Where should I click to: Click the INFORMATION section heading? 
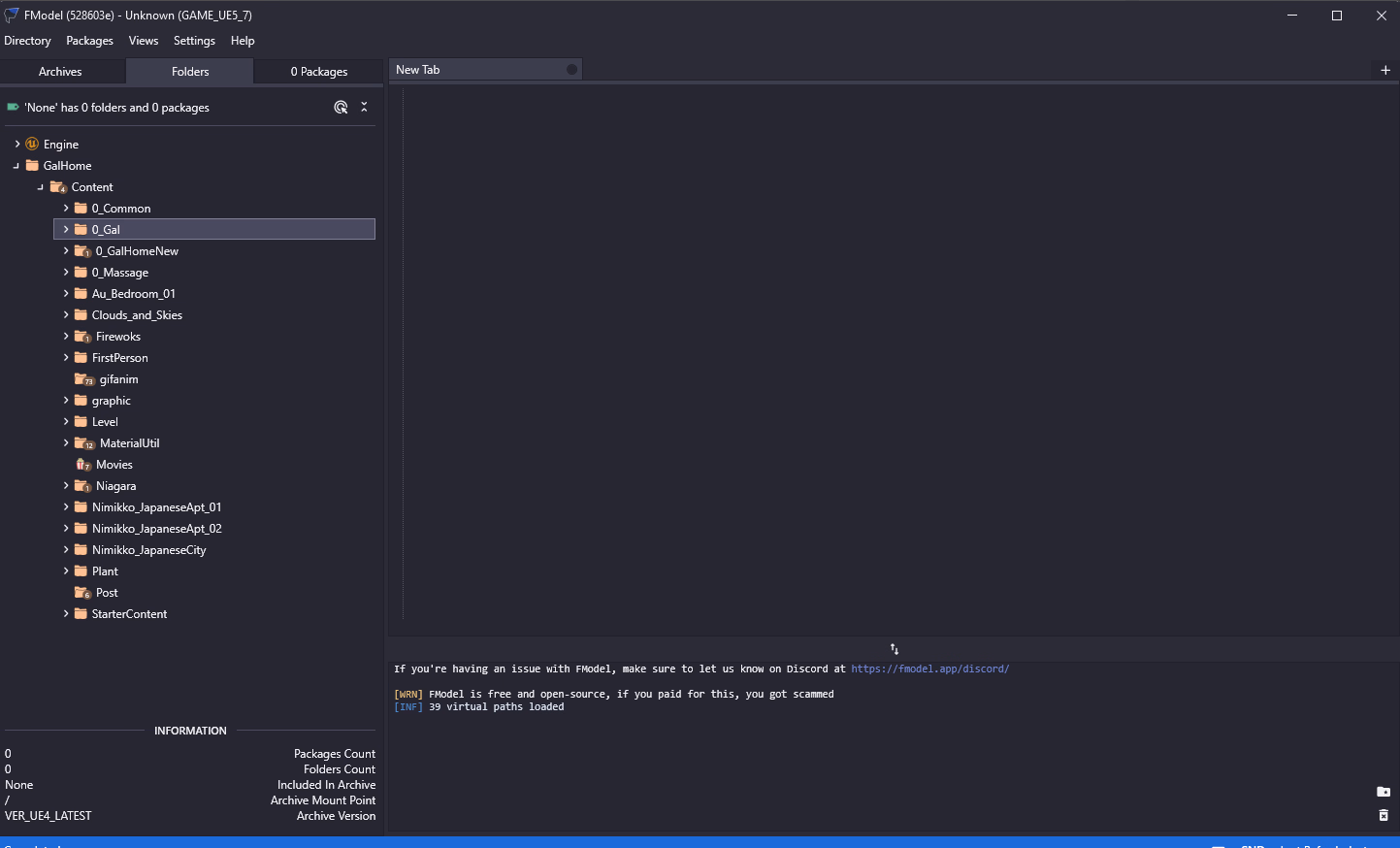(x=190, y=731)
